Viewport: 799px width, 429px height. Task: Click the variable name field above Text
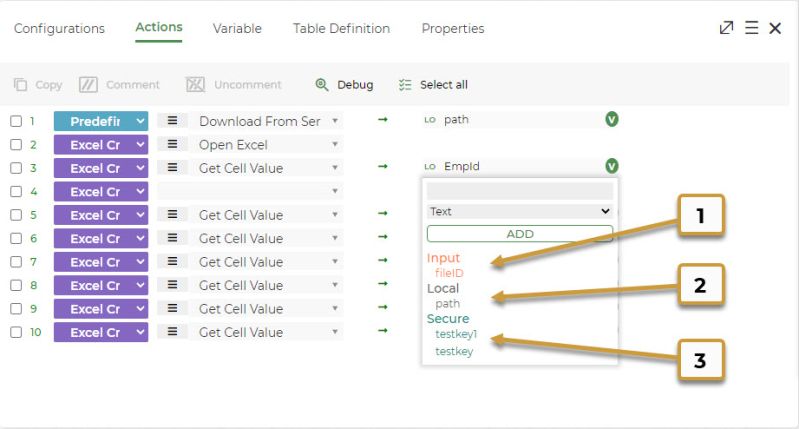click(520, 191)
